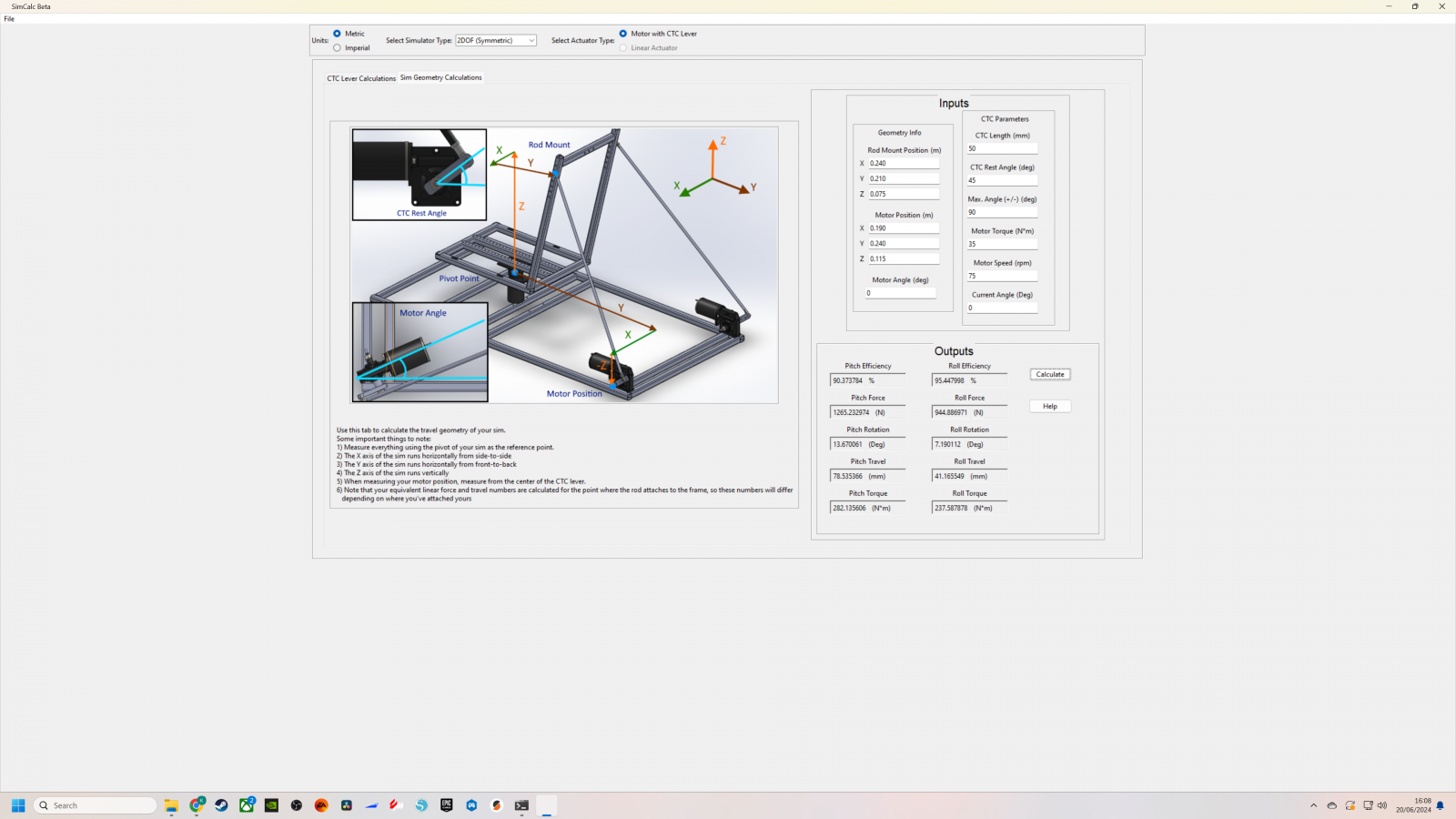Click the CTC Rest Angle (deg) field
The image size is (1456, 819).
(x=1002, y=180)
